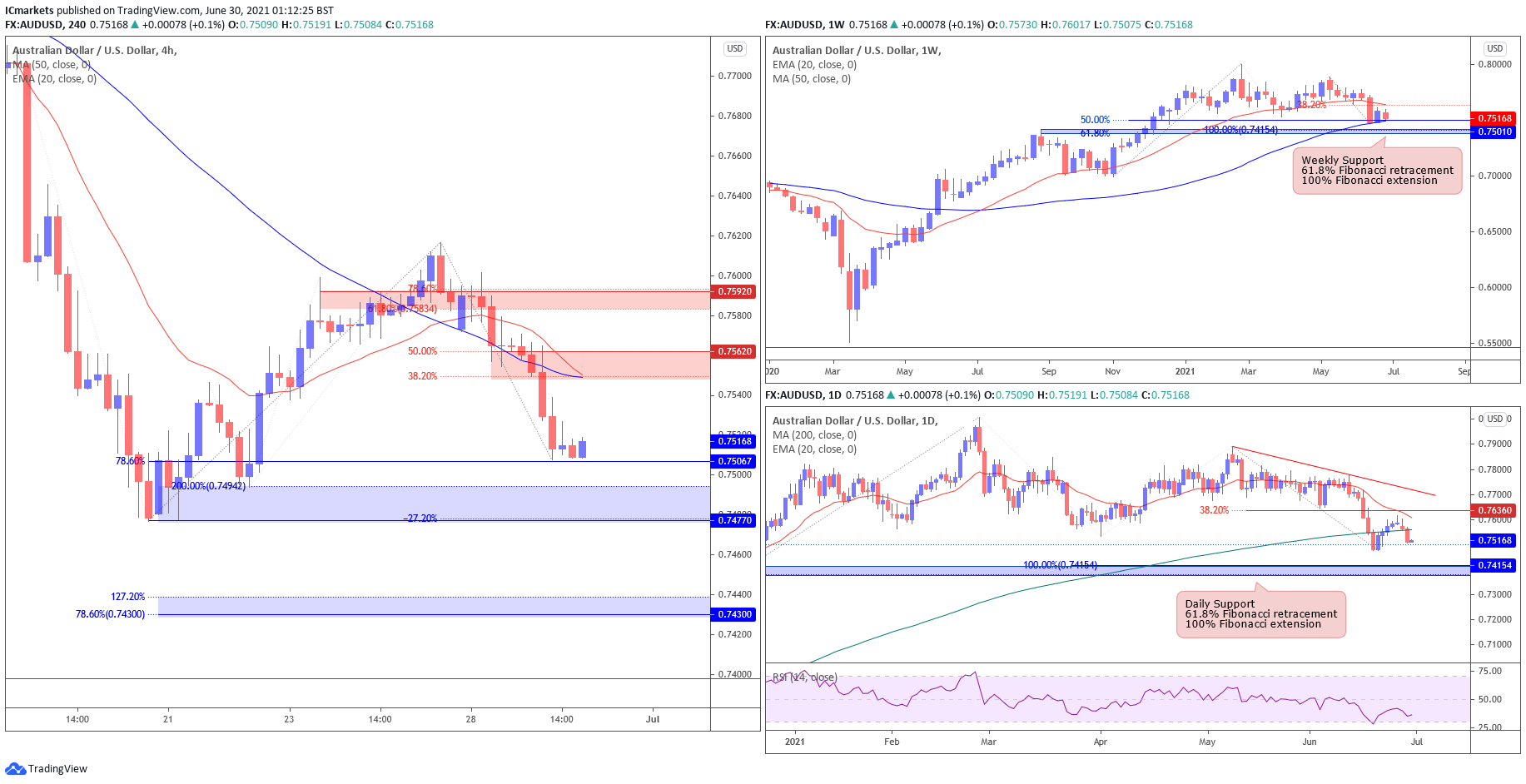Click the 'Apr' marker on daily time axis

tap(1101, 742)
